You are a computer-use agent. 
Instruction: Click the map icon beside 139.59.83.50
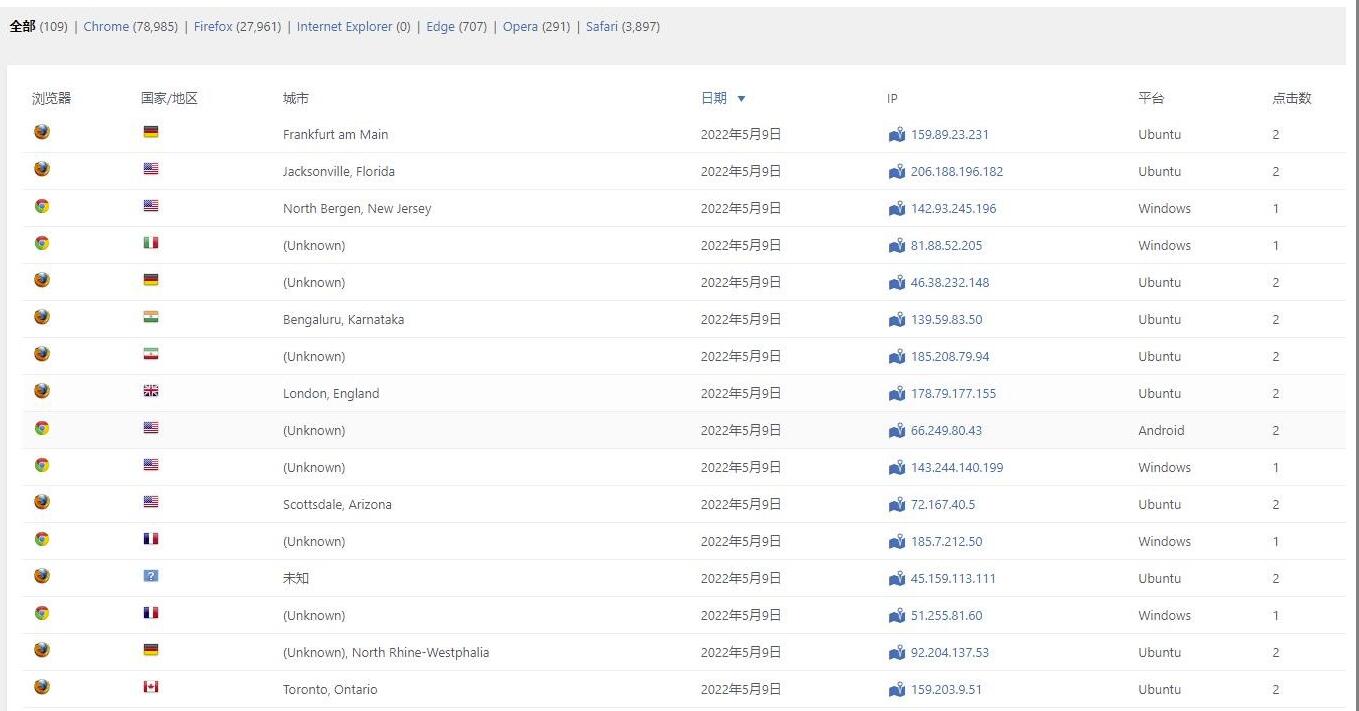point(897,320)
